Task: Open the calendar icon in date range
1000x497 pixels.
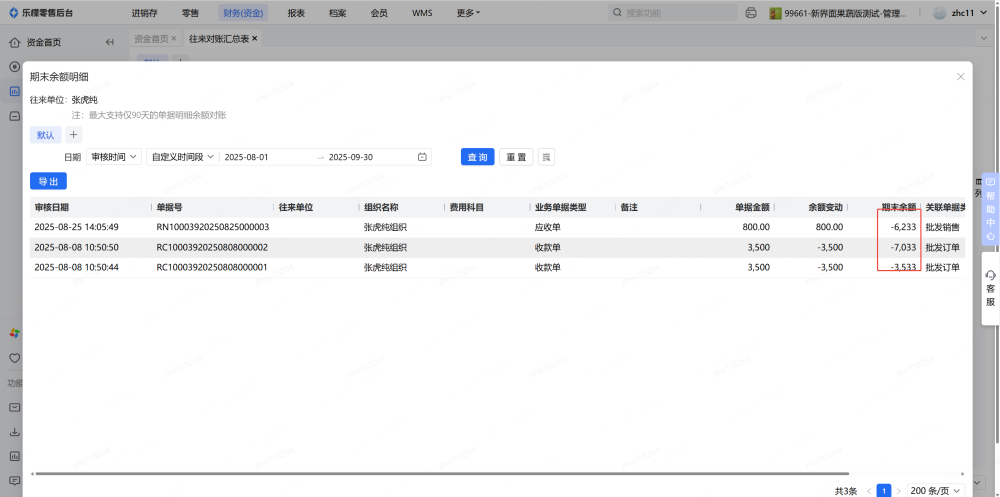Action: click(x=422, y=157)
